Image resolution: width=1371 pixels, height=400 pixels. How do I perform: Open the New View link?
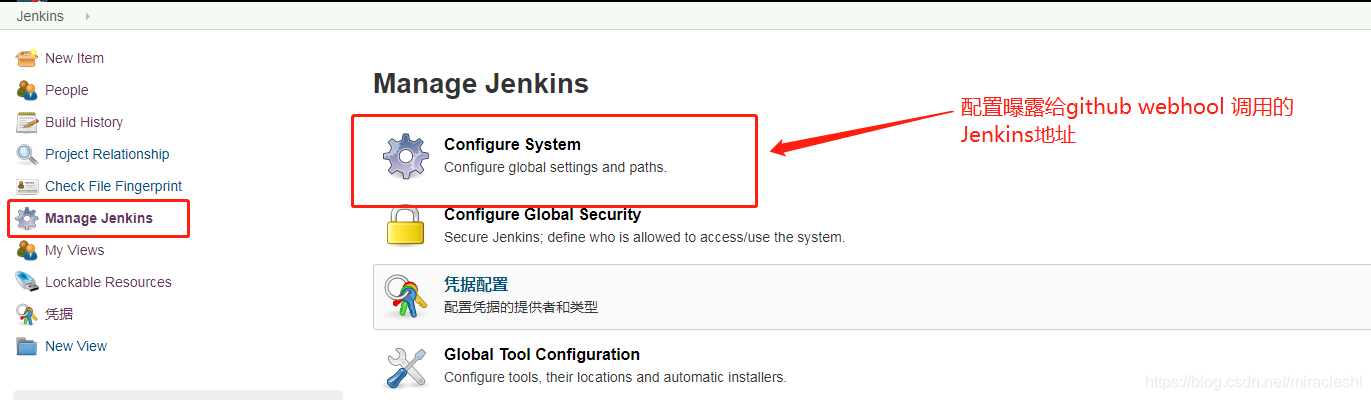76,346
